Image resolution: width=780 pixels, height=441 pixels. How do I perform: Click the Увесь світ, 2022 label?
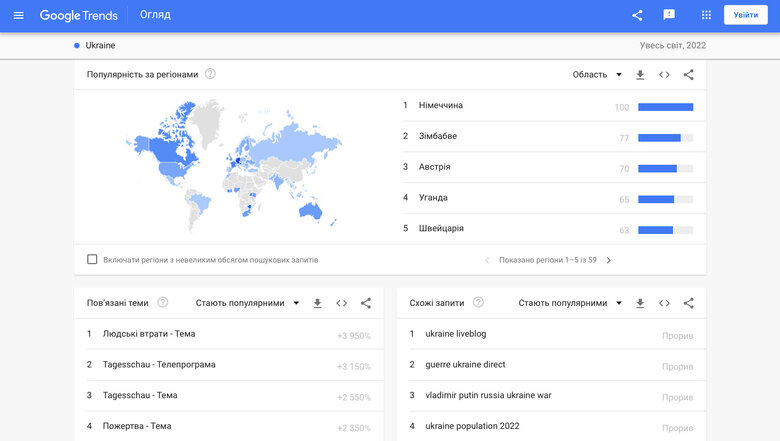click(x=673, y=45)
